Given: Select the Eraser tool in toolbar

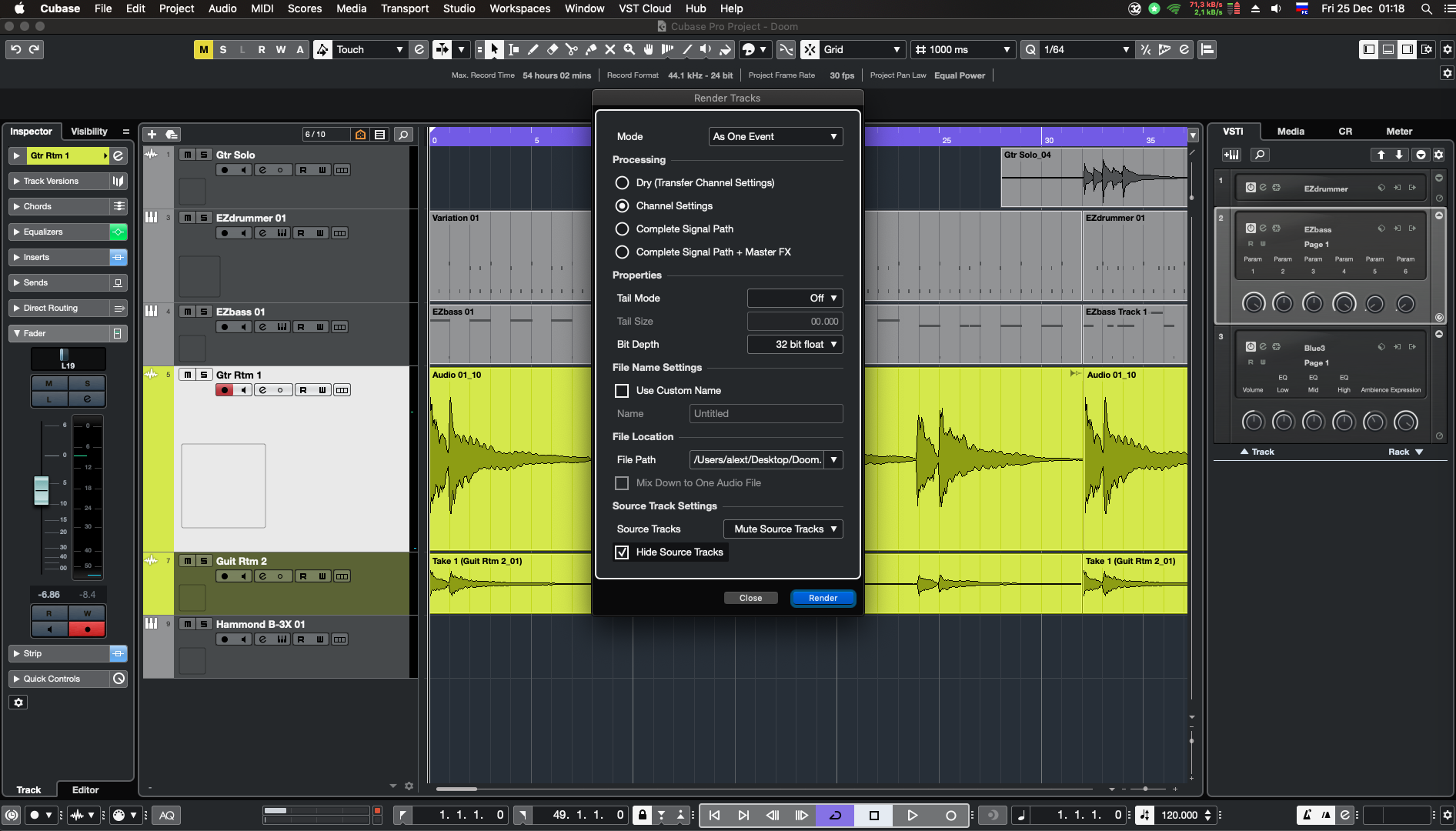Looking at the screenshot, I should click(x=552, y=50).
